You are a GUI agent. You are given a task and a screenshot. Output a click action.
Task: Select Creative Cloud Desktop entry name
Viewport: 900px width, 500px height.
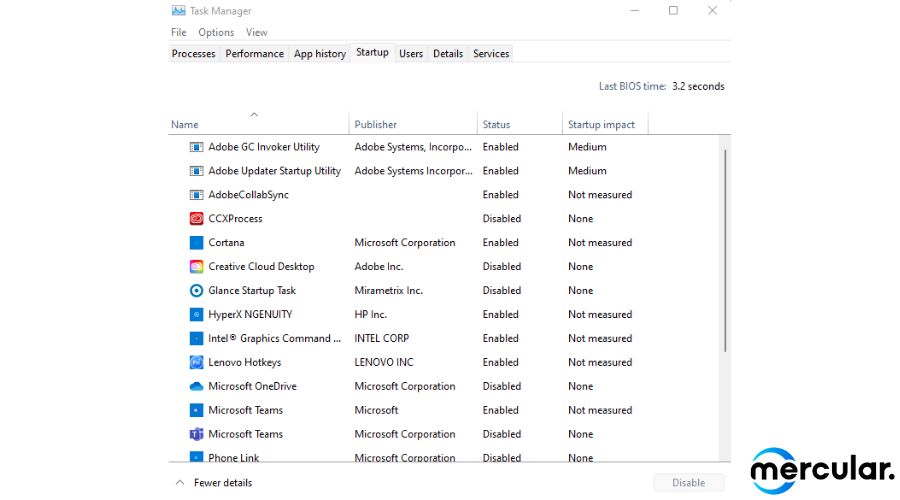coord(261,267)
